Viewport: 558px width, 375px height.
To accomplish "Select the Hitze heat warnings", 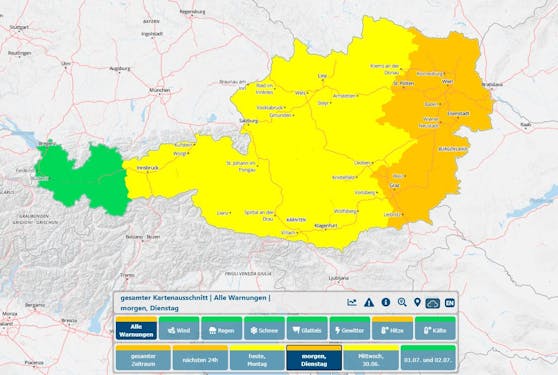I will click(393, 328).
